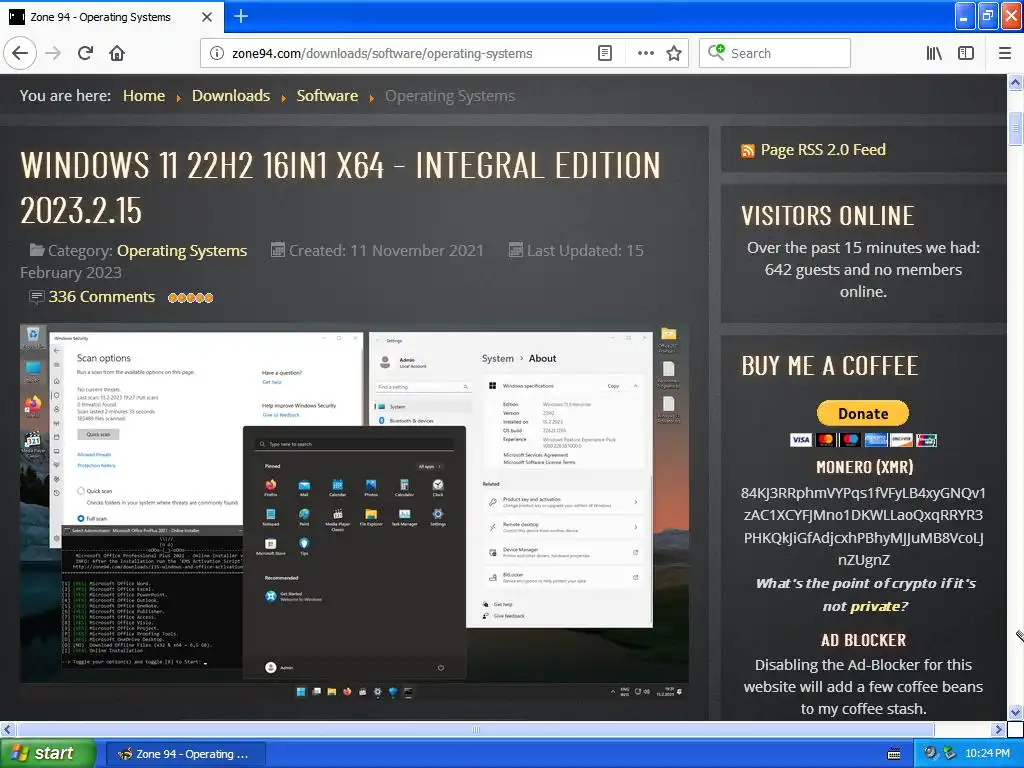Open page actions three-dot menu
Viewport: 1024px width, 768px height.
click(x=645, y=53)
